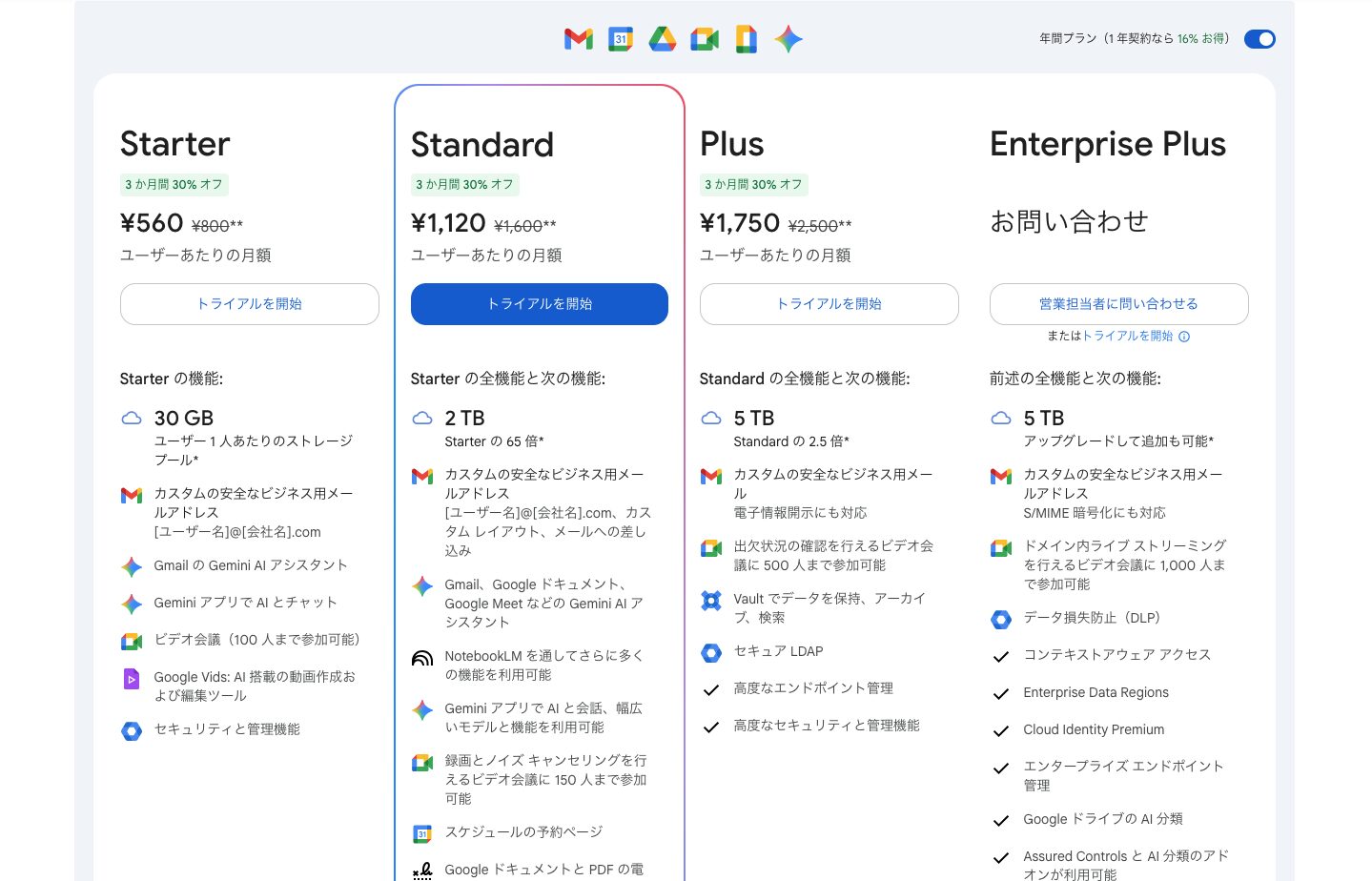Toggle the annual plan switch
The image size is (1372, 881).
[1259, 39]
